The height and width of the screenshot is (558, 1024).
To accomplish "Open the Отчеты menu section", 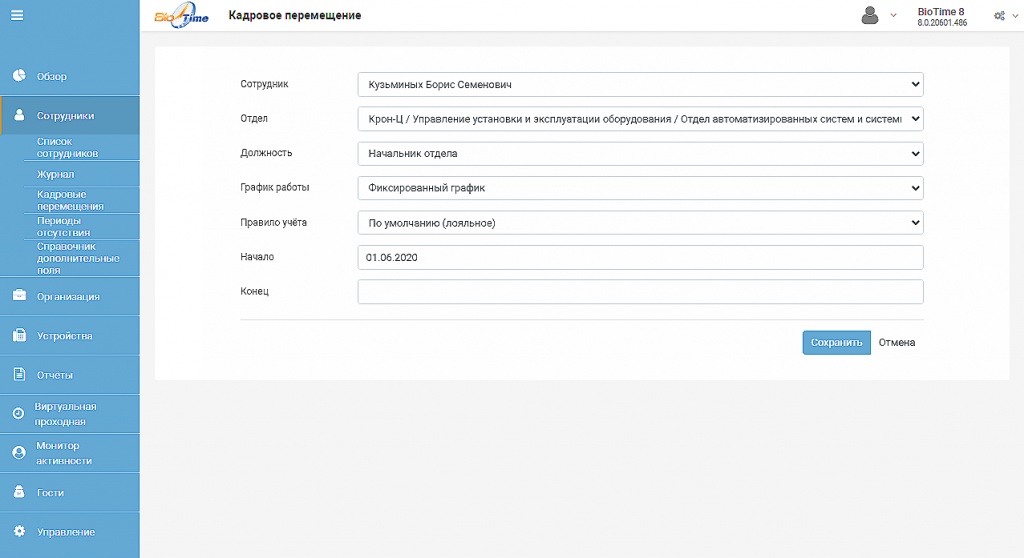I will [x=70, y=375].
